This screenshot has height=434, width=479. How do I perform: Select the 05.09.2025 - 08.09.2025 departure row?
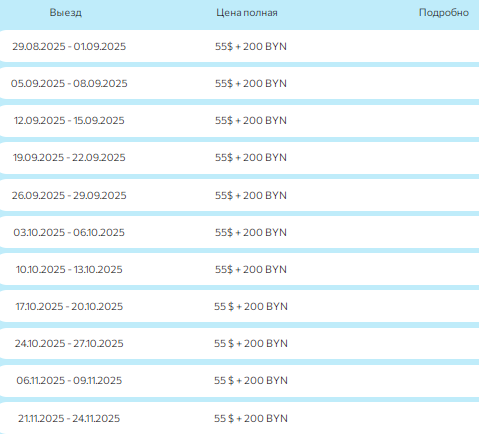(x=239, y=83)
